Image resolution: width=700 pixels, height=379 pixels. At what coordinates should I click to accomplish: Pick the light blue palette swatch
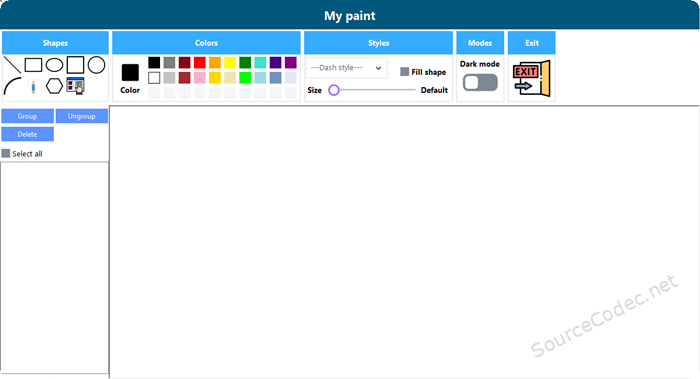pyautogui.click(x=260, y=78)
